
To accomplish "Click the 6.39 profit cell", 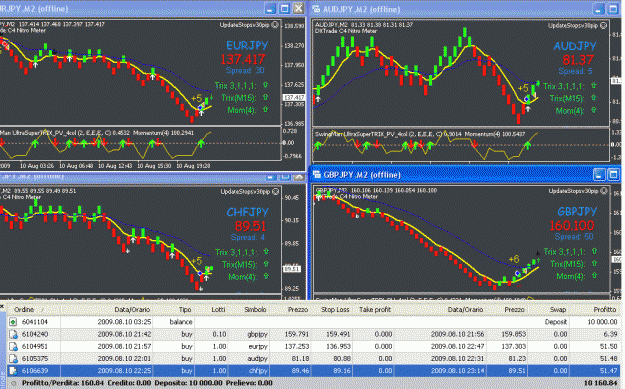I will point(611,334).
